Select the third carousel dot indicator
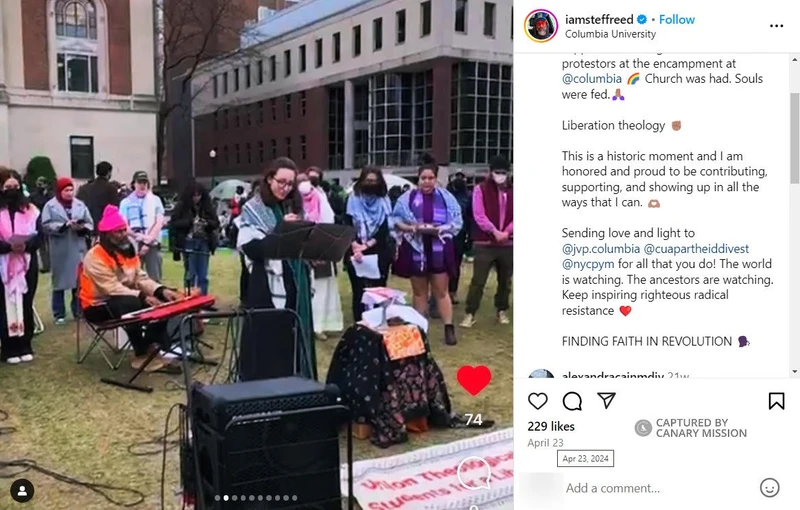The image size is (800, 510). (x=234, y=498)
